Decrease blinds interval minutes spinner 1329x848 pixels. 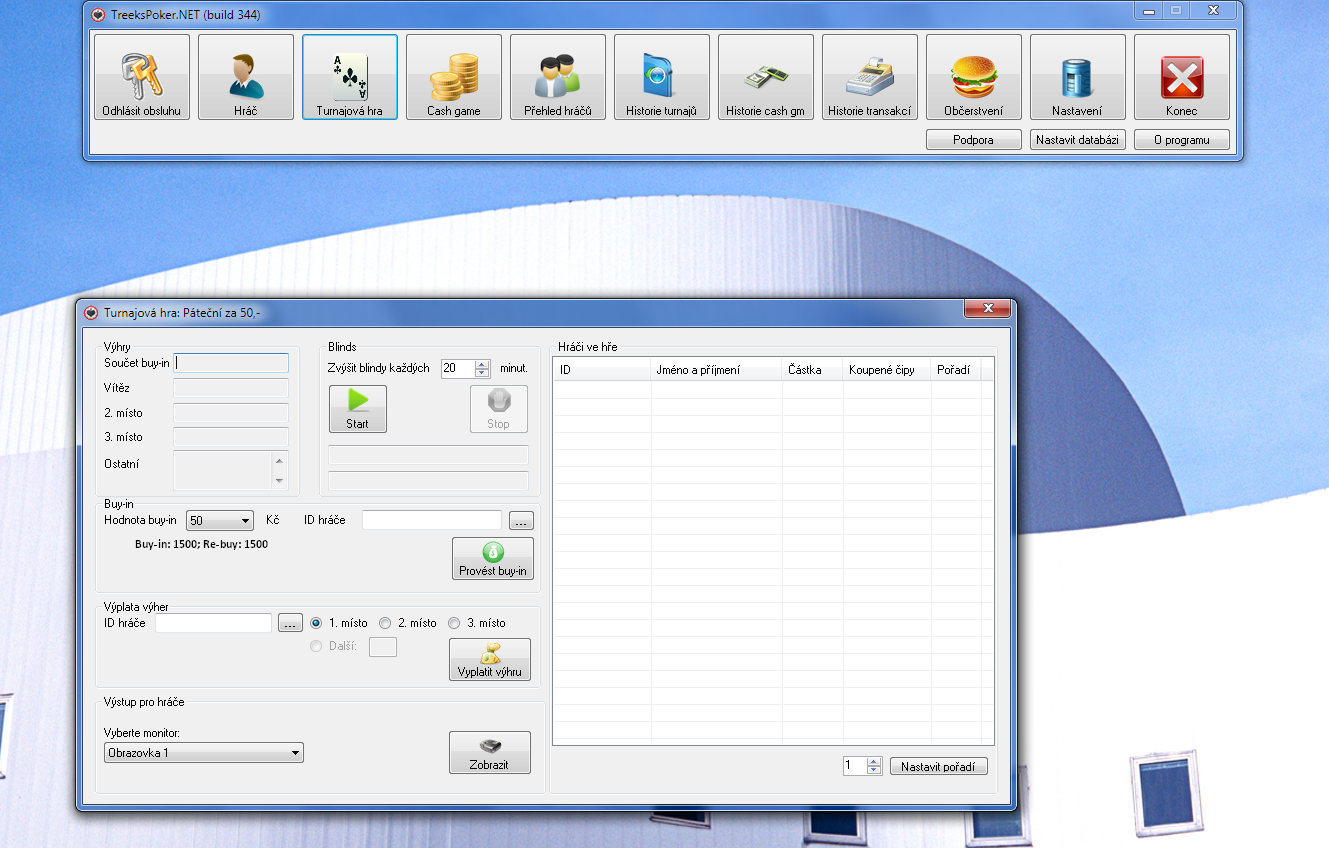tap(482, 373)
